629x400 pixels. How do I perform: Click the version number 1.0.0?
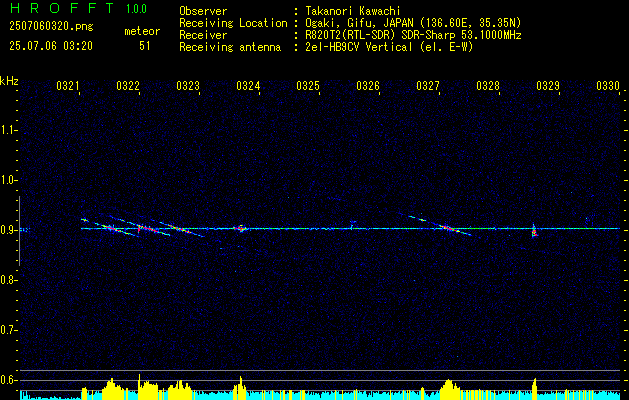[x=136, y=9]
